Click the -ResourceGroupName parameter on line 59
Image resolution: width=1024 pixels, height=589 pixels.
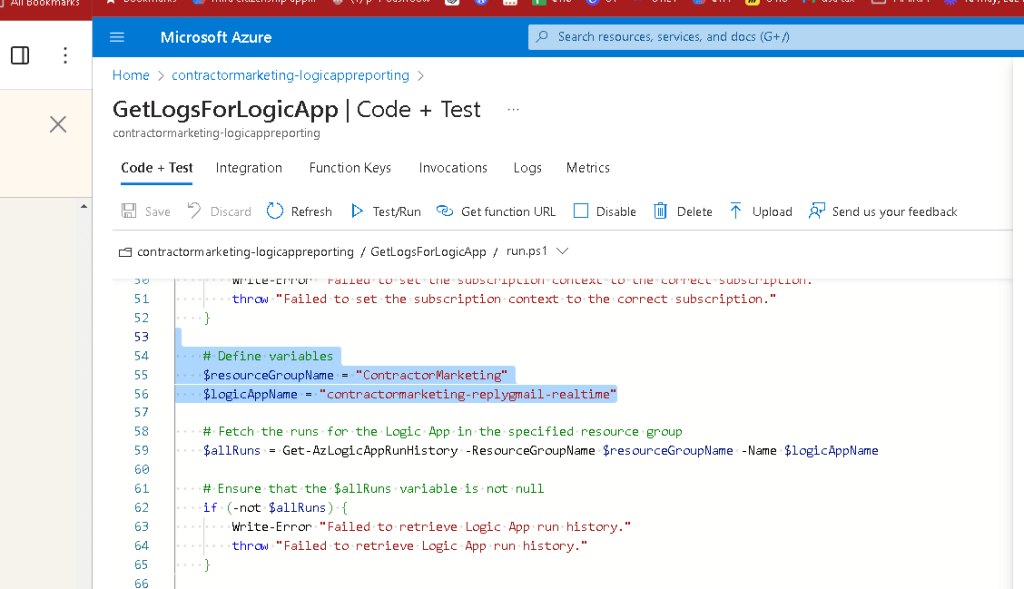[x=530, y=451]
